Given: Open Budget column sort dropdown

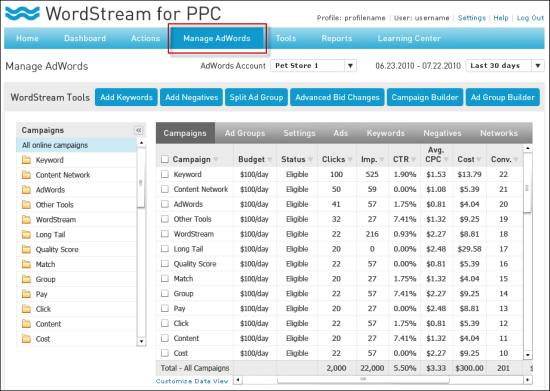Looking at the screenshot, I should coord(270,160).
